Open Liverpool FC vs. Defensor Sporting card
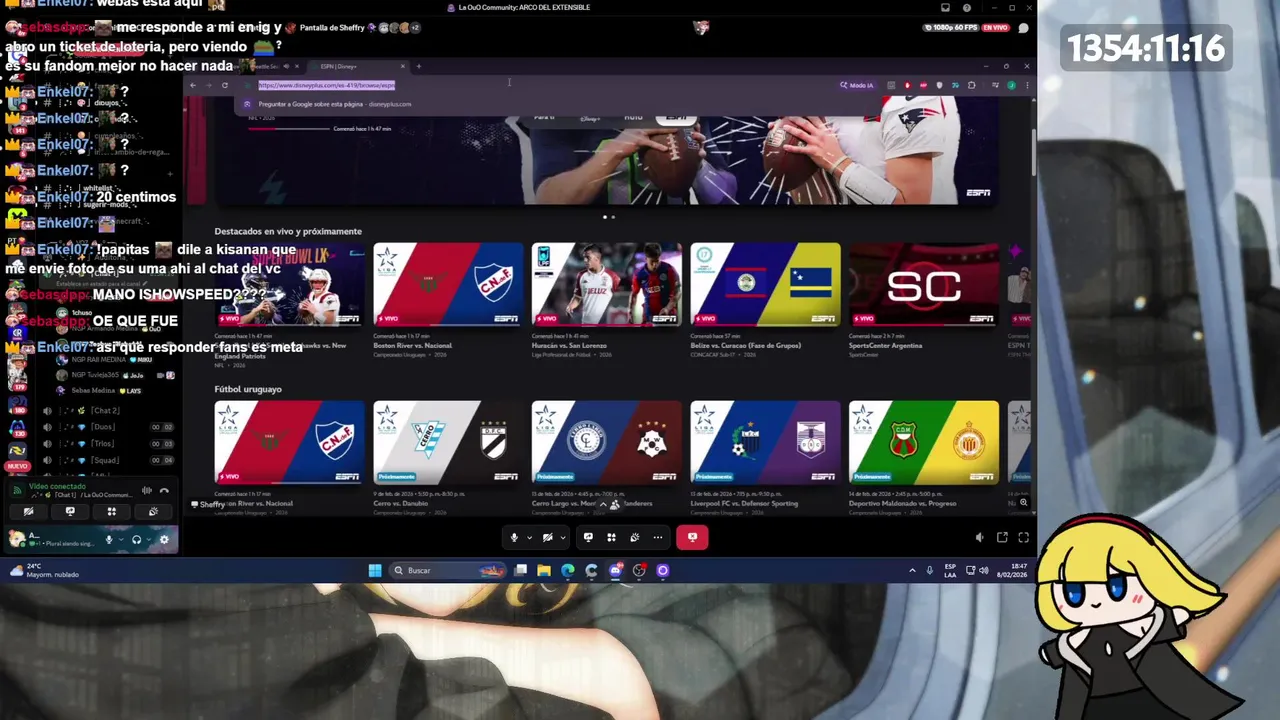Image resolution: width=1280 pixels, height=720 pixels. point(765,442)
